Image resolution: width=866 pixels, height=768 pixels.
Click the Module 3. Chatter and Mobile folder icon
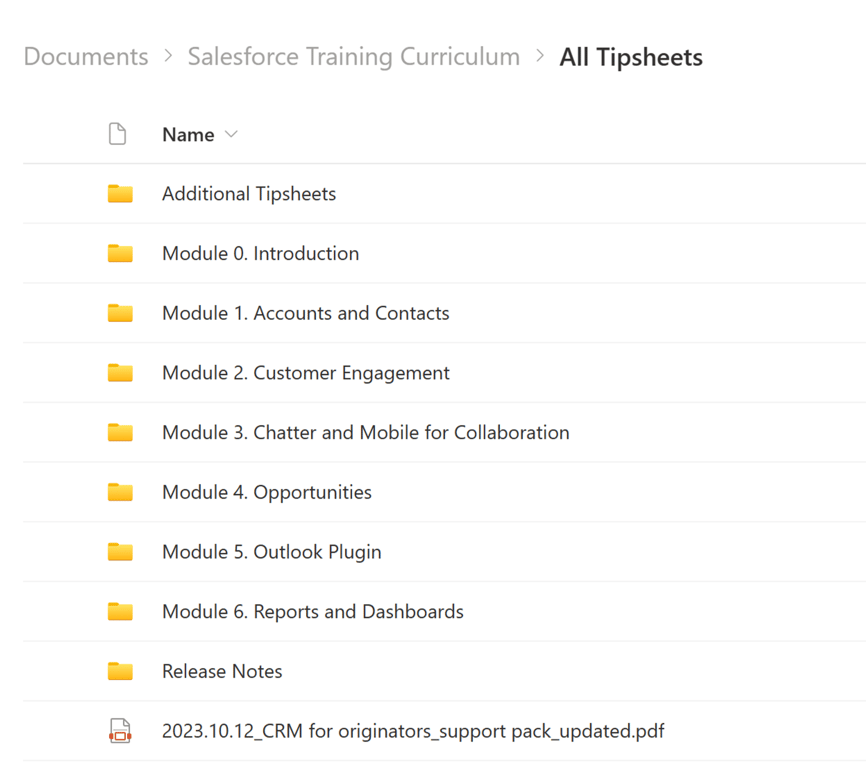pyautogui.click(x=120, y=432)
